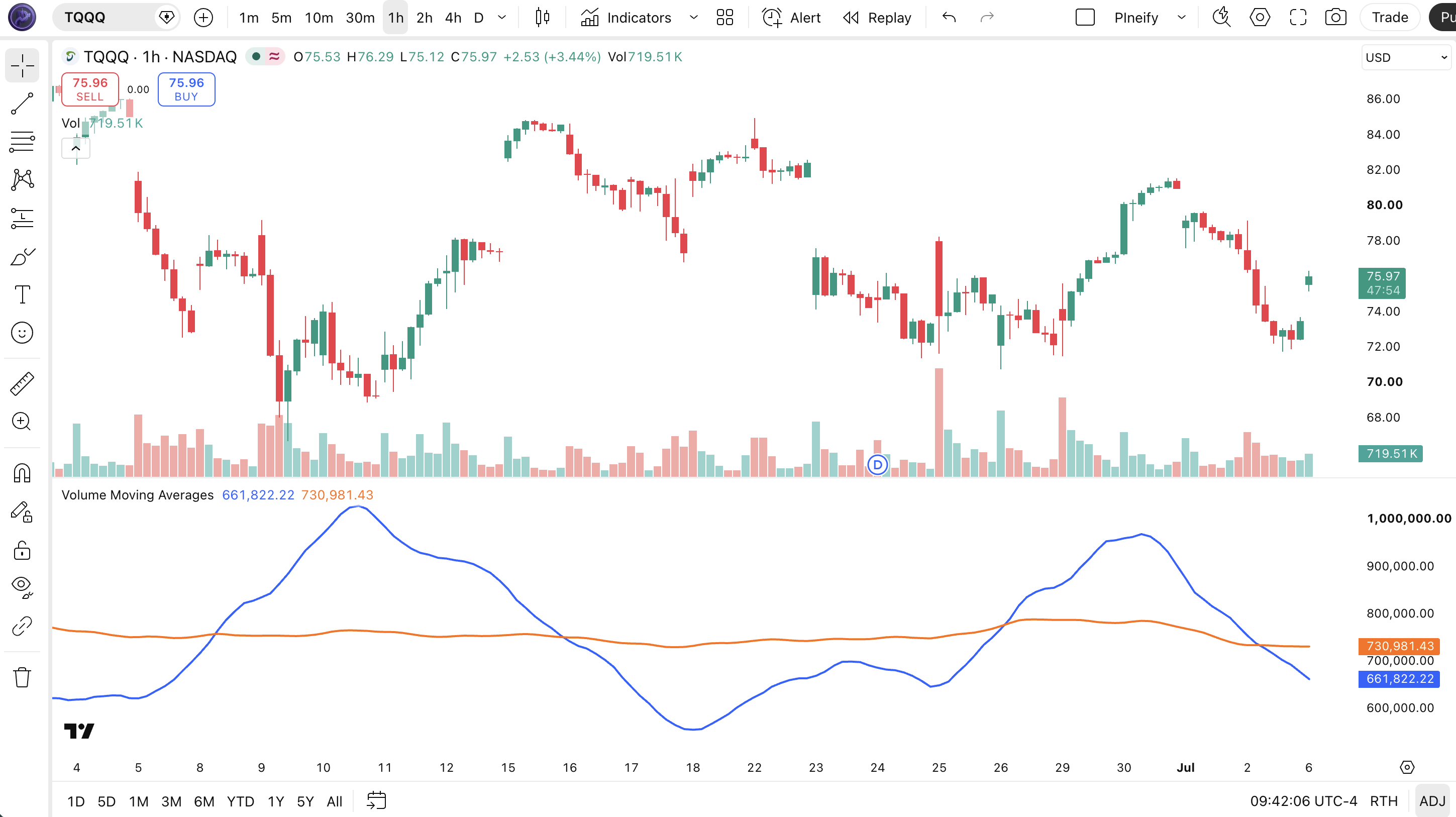This screenshot has width=1456, height=817.
Task: Toggle magnet mode for drawings
Action: click(x=22, y=473)
